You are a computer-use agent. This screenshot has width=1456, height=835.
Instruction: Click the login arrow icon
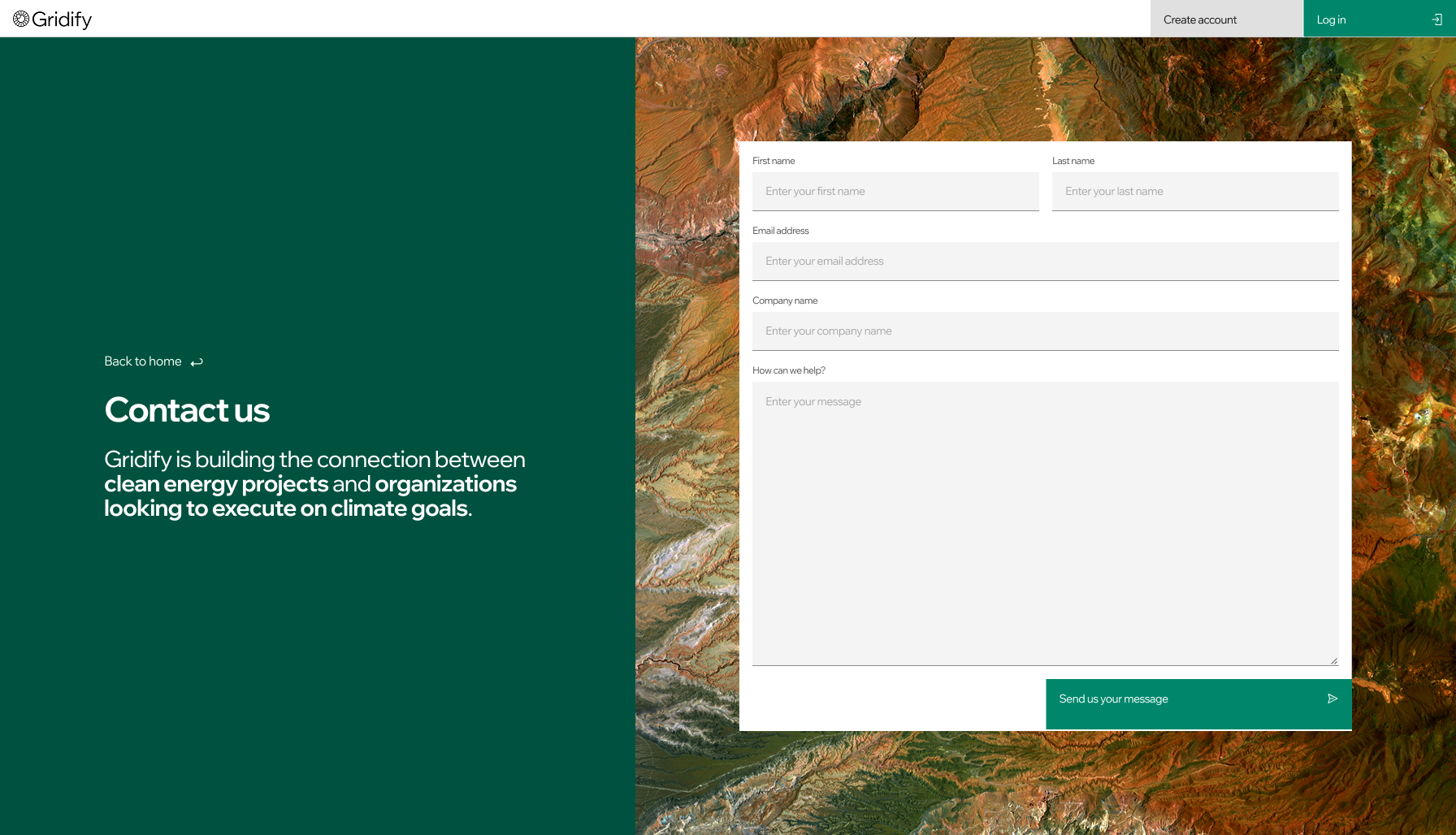point(1436,19)
